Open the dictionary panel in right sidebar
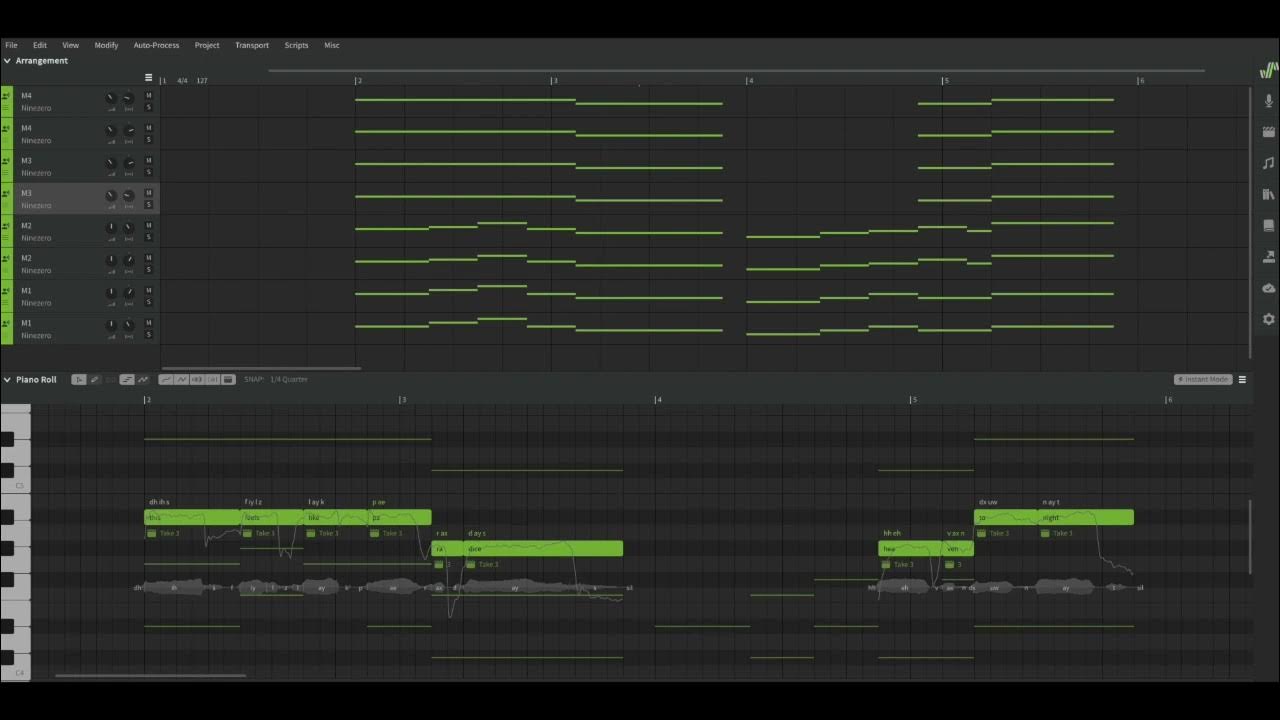 click(1268, 225)
